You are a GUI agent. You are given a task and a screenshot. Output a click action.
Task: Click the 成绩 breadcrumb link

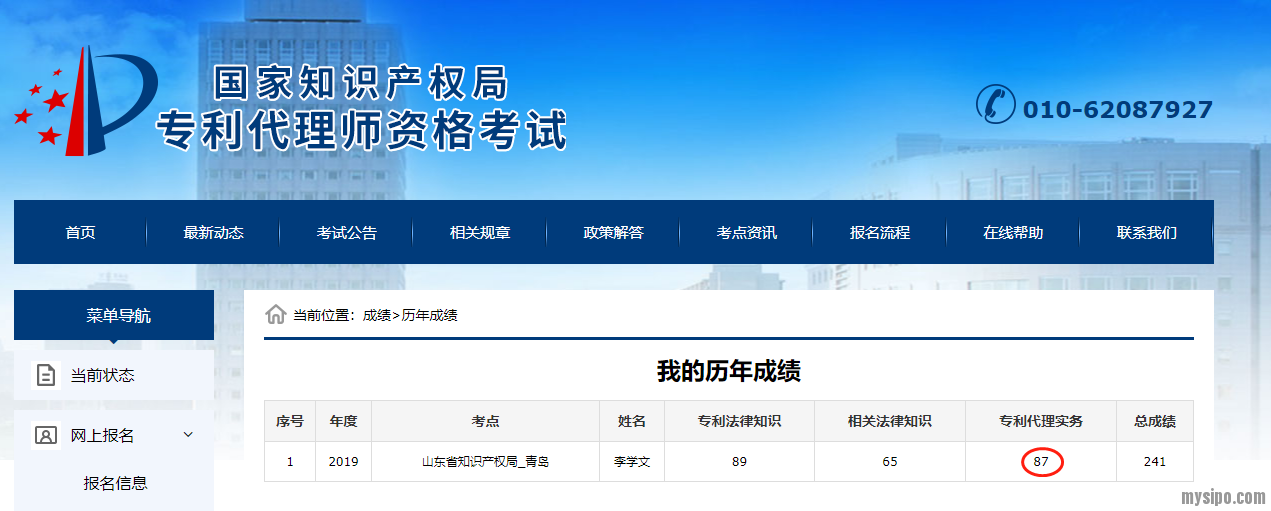(x=376, y=316)
